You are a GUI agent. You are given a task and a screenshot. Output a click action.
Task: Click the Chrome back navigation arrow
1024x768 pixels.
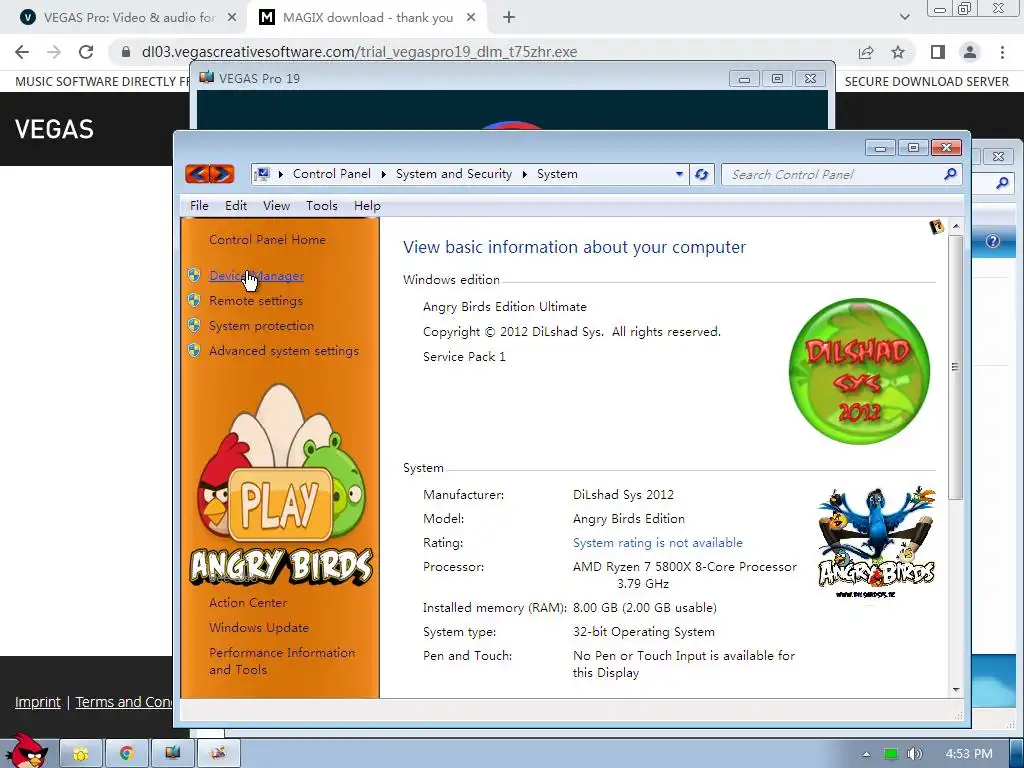pos(22,52)
